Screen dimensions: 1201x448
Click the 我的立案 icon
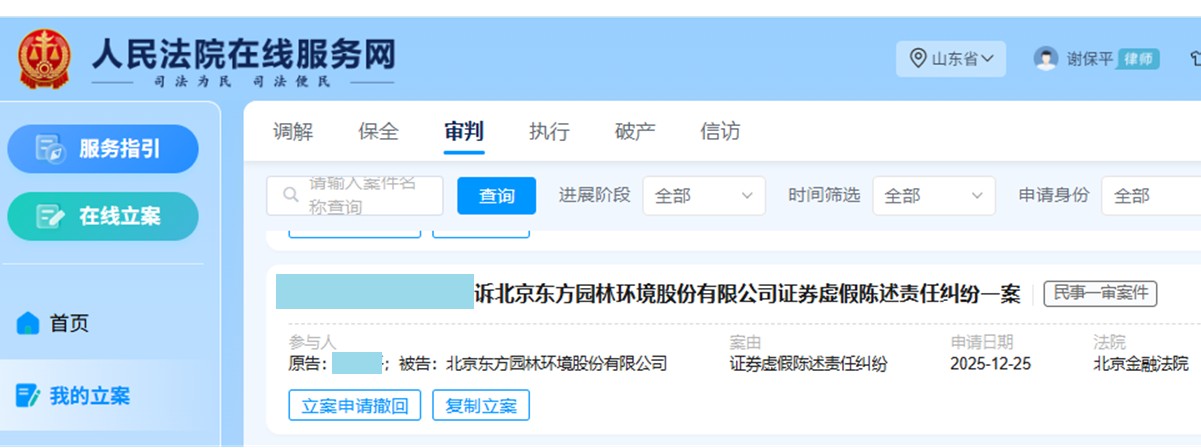(x=28, y=396)
